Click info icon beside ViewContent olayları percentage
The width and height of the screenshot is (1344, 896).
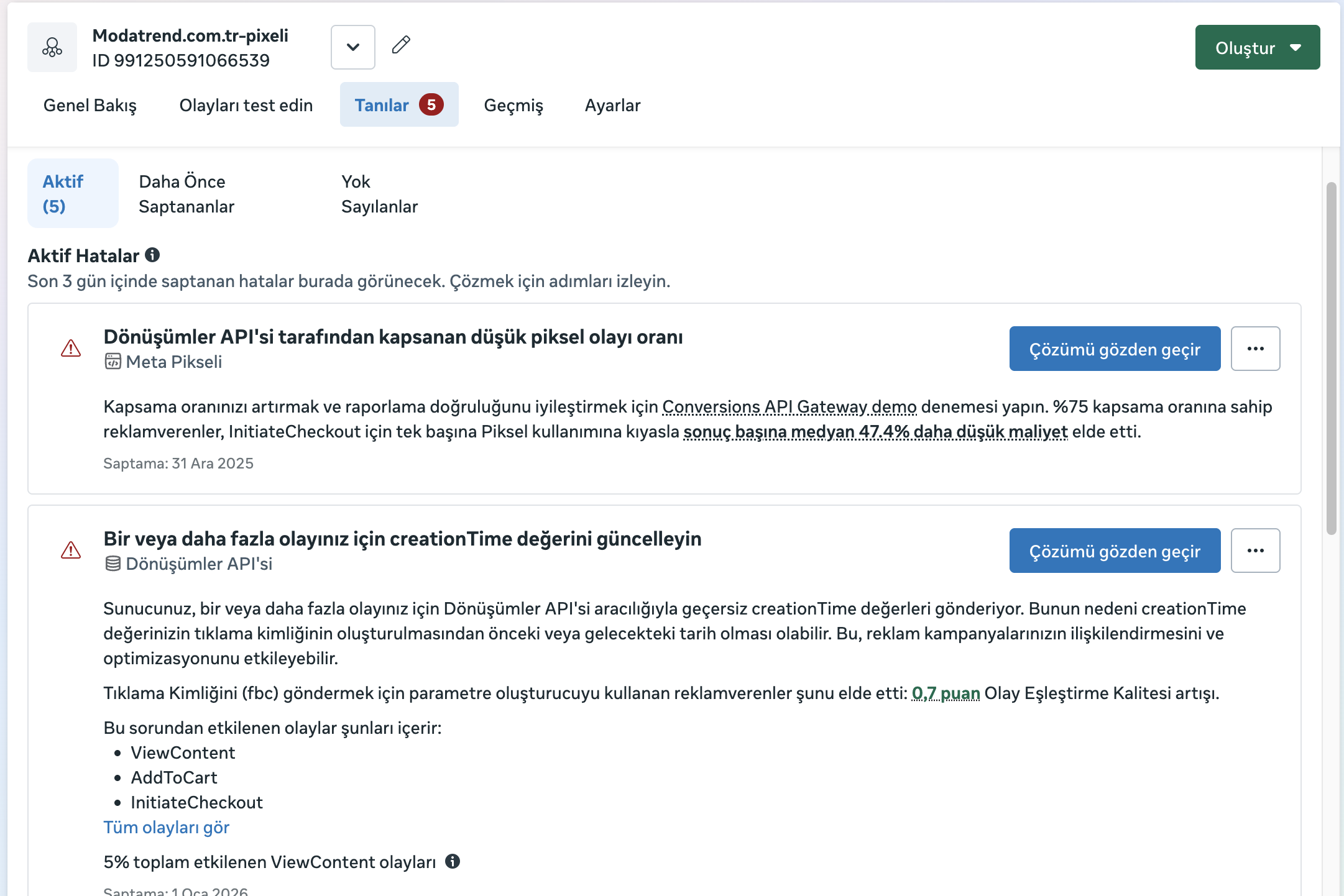click(x=453, y=861)
